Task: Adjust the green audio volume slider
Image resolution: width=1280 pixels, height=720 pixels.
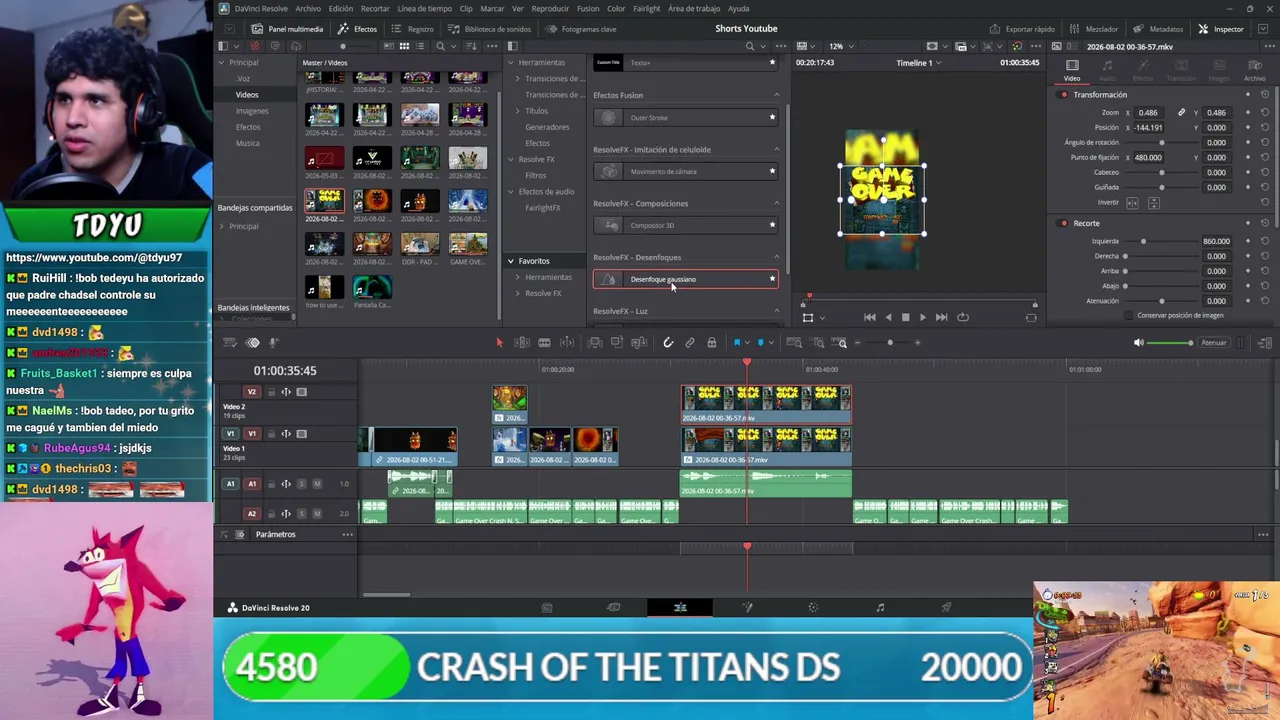Action: (1170, 343)
